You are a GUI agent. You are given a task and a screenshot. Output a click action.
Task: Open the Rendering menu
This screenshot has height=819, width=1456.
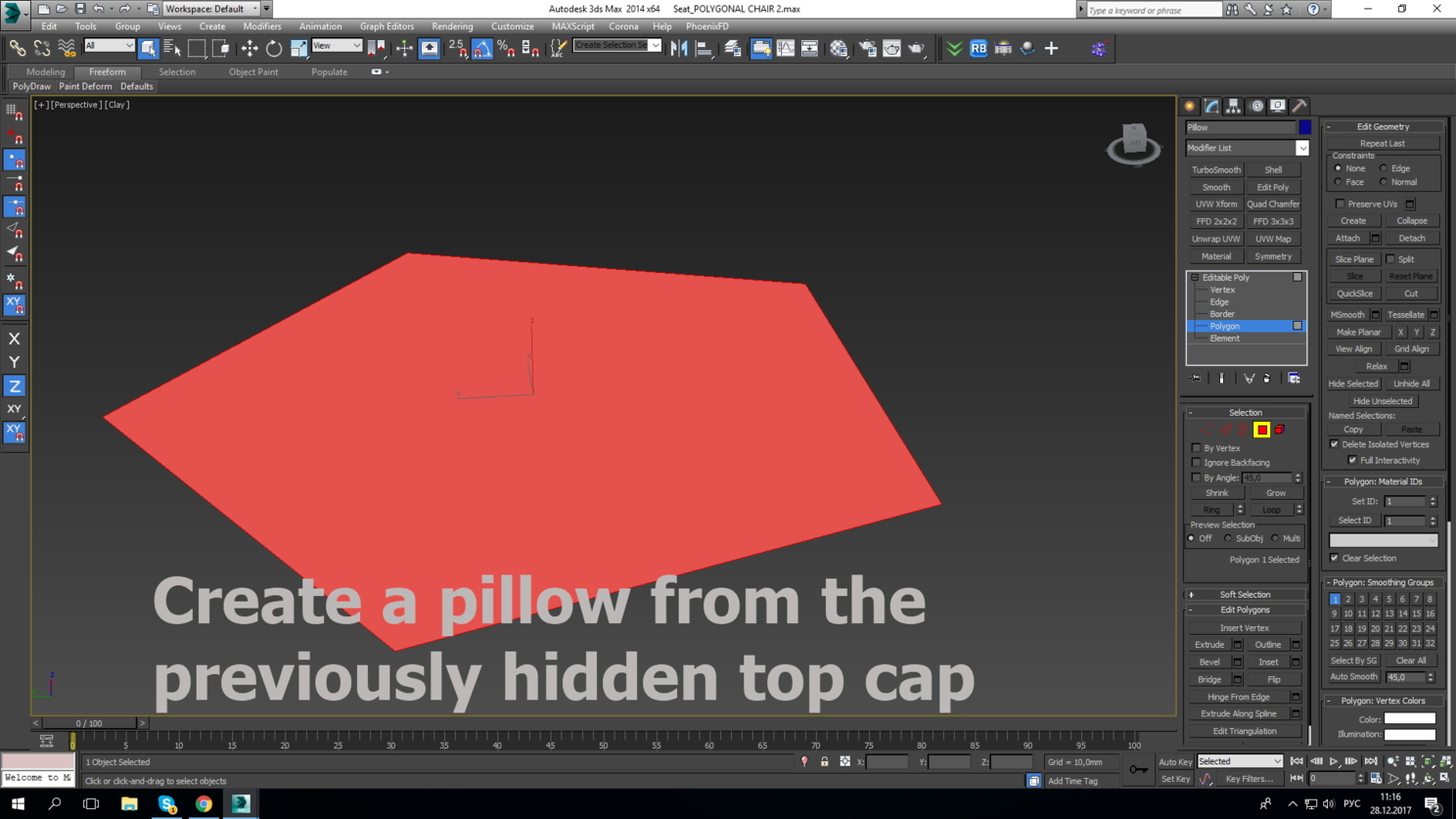click(x=452, y=26)
